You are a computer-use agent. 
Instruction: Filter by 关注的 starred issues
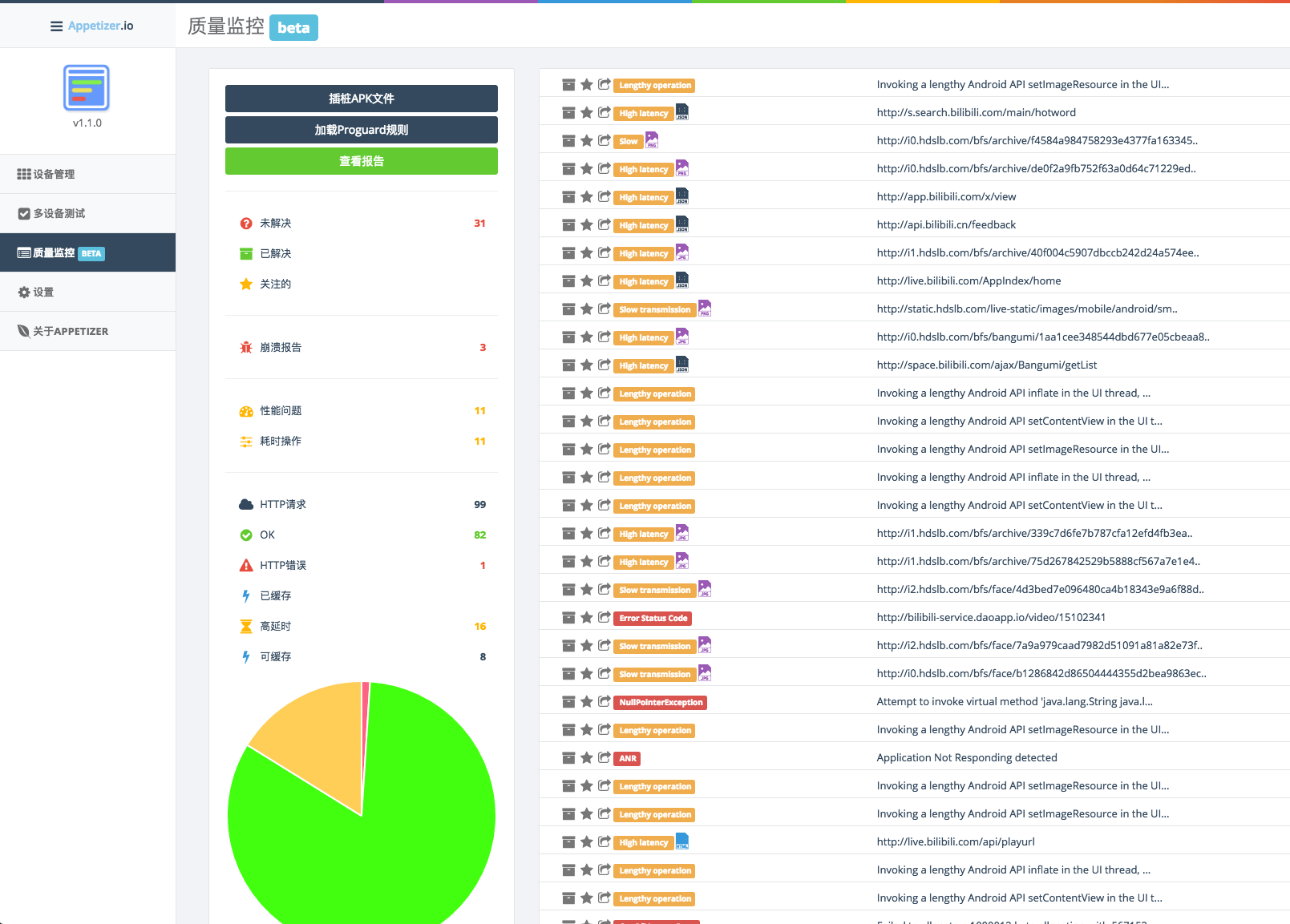tap(362, 284)
